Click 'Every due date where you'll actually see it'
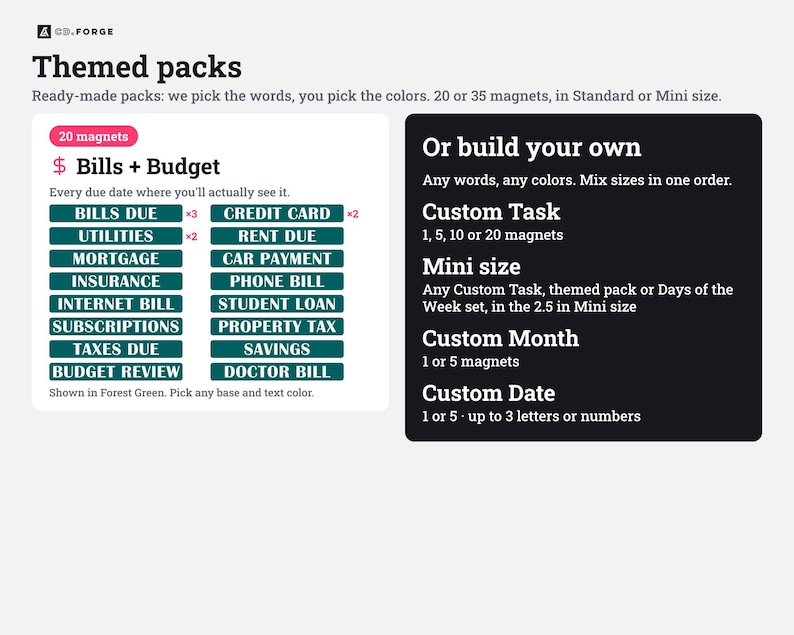Image resolution: width=794 pixels, height=635 pixels. 170,192
